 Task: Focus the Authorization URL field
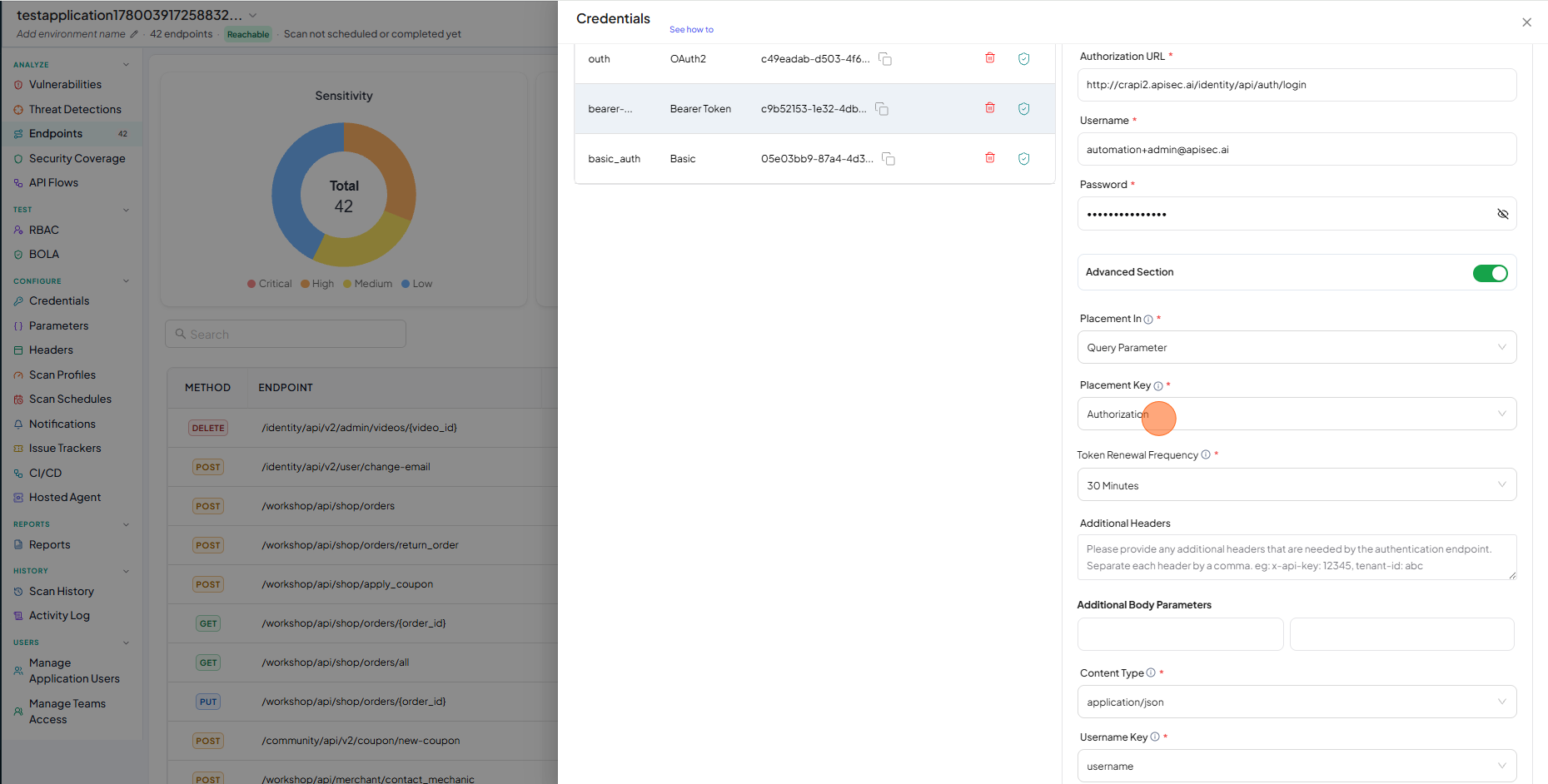[1297, 85]
